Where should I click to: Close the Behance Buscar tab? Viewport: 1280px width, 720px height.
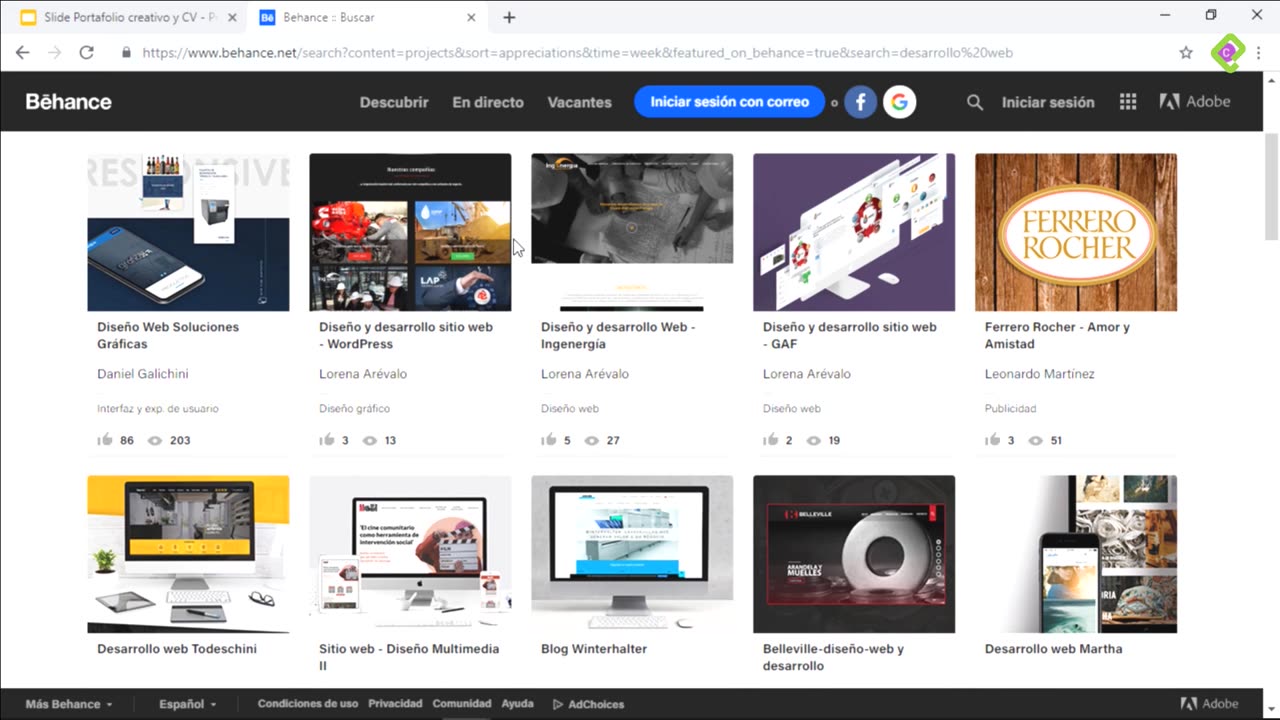pos(472,17)
